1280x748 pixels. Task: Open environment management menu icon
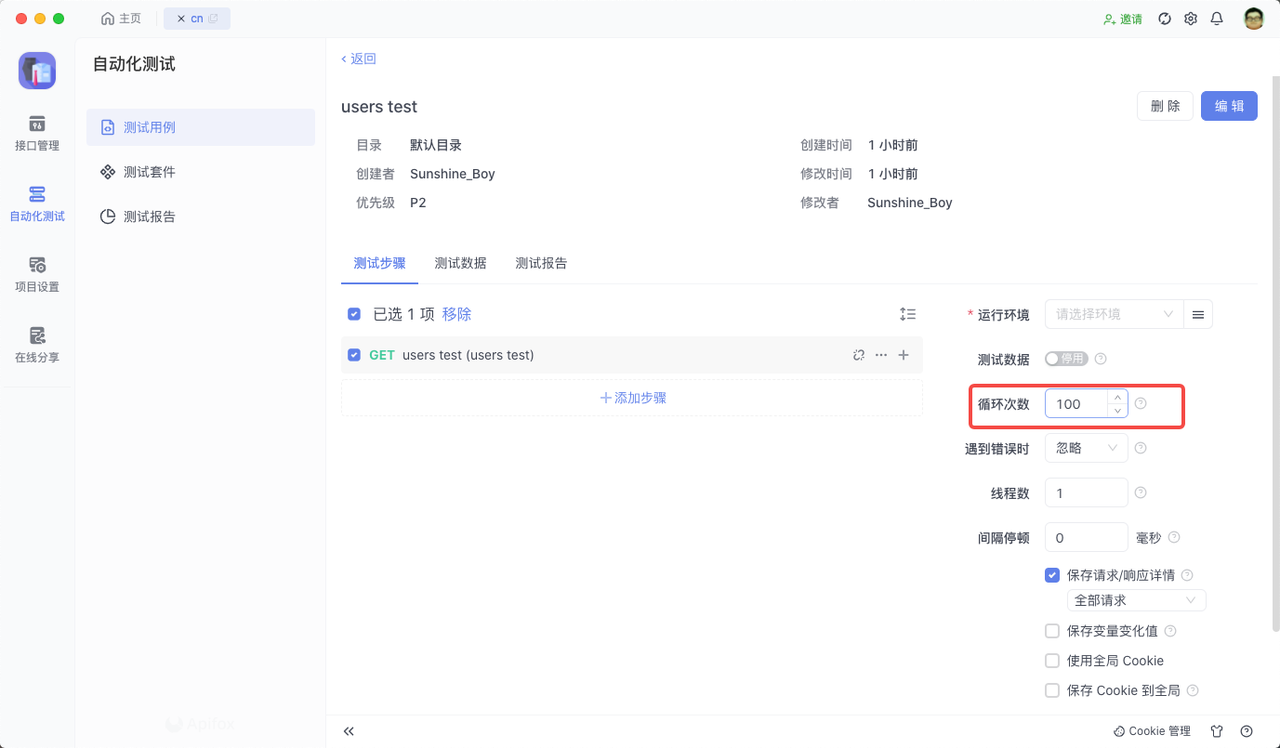point(1198,314)
